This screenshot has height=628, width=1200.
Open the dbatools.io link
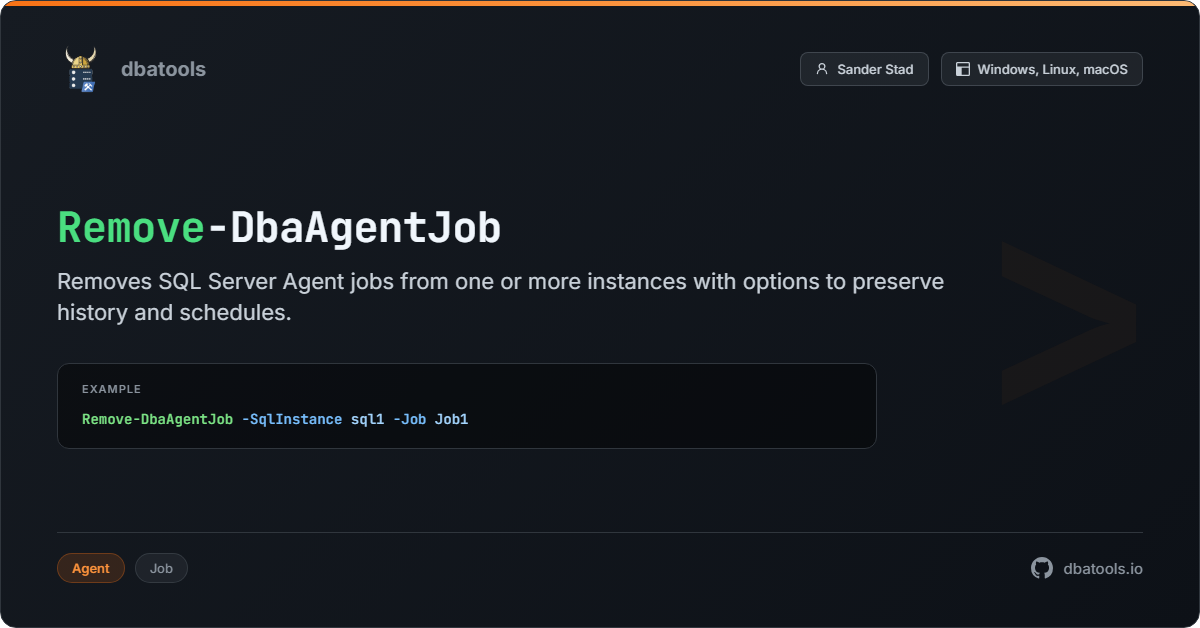(1103, 568)
